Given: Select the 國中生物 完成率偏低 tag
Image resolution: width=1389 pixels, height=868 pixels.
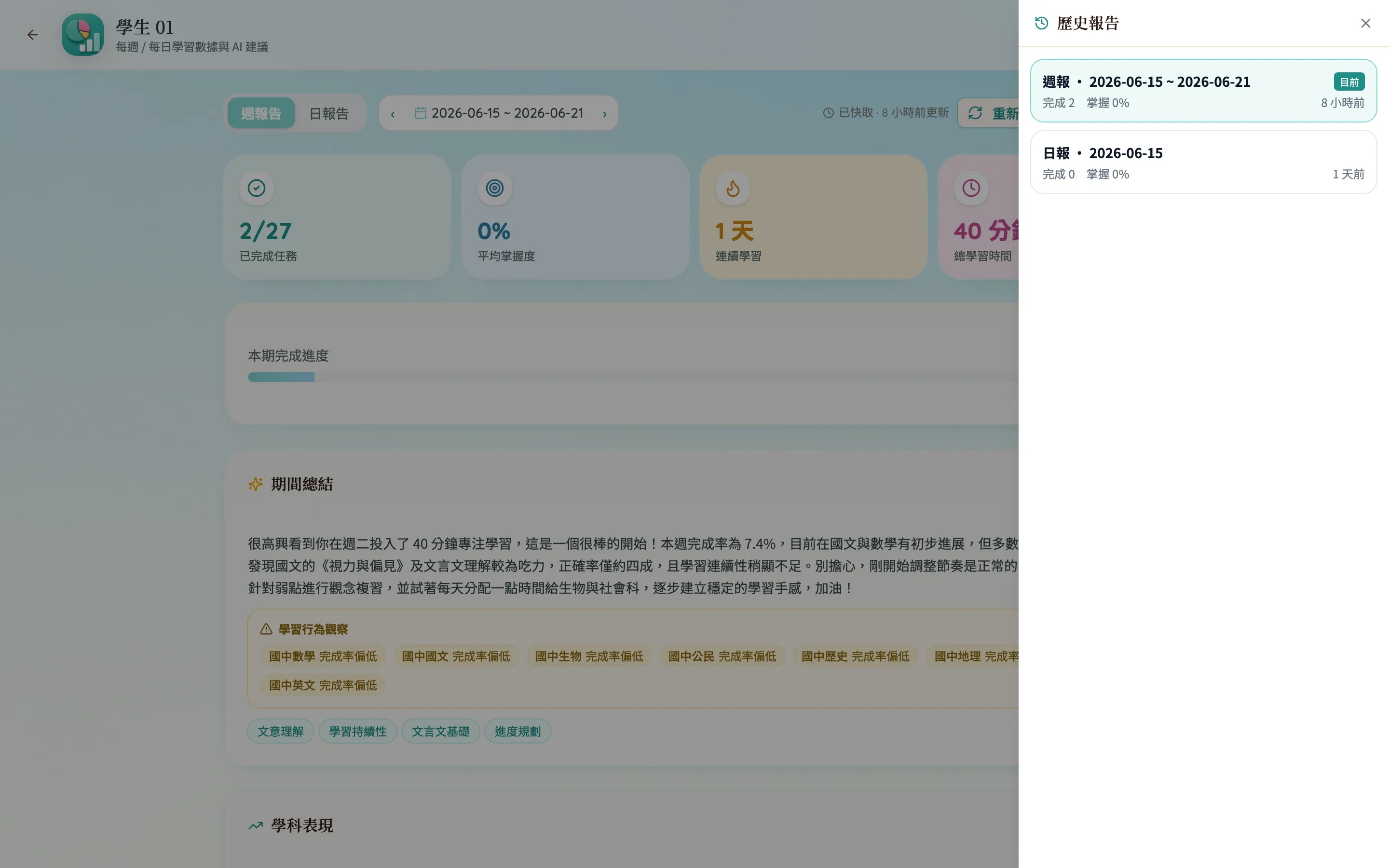Looking at the screenshot, I should (589, 656).
